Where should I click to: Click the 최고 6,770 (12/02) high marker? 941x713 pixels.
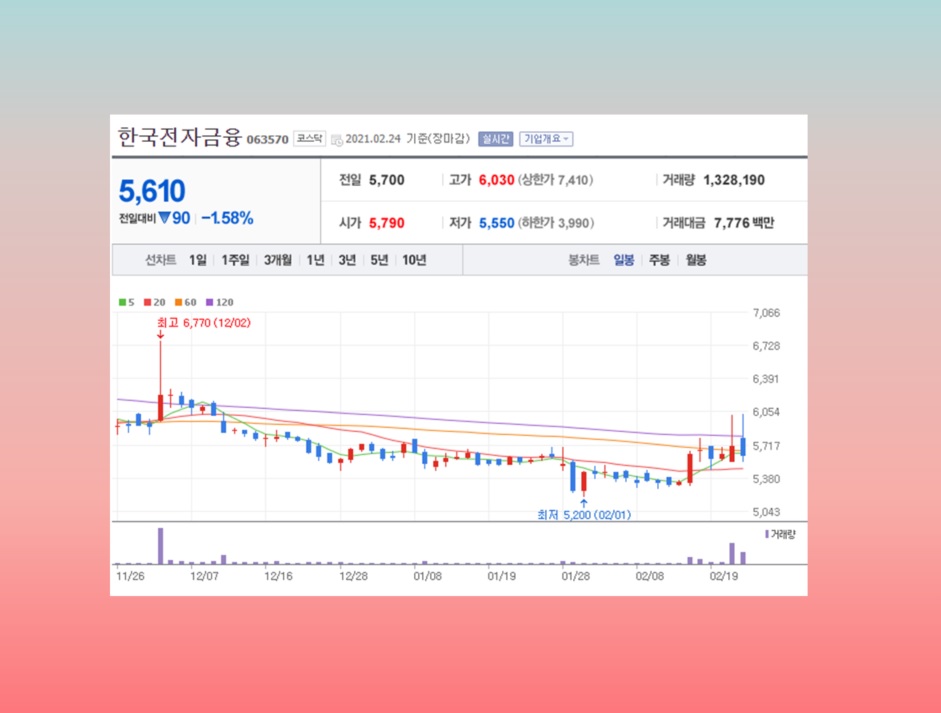coord(204,323)
